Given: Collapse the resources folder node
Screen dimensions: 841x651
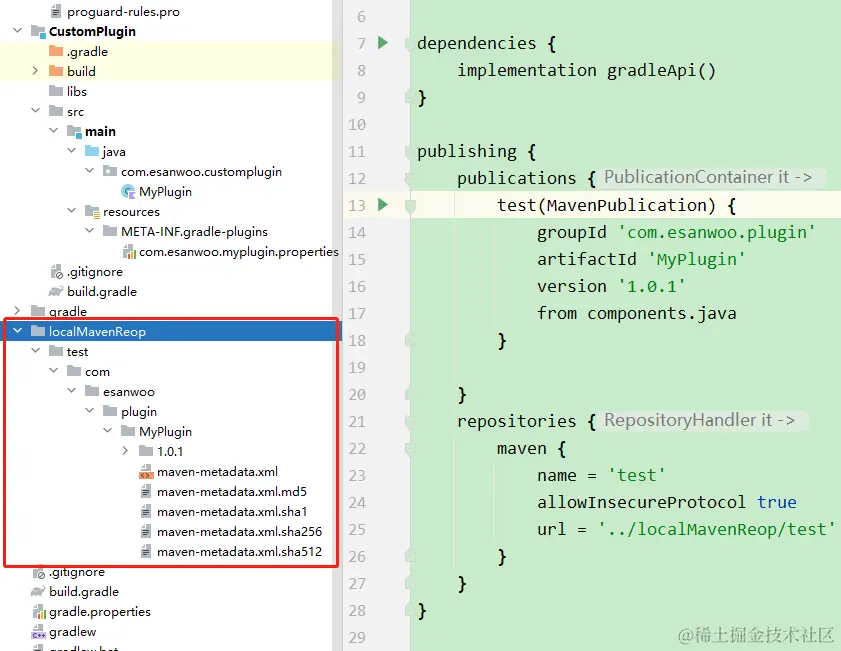Looking at the screenshot, I should pos(71,211).
